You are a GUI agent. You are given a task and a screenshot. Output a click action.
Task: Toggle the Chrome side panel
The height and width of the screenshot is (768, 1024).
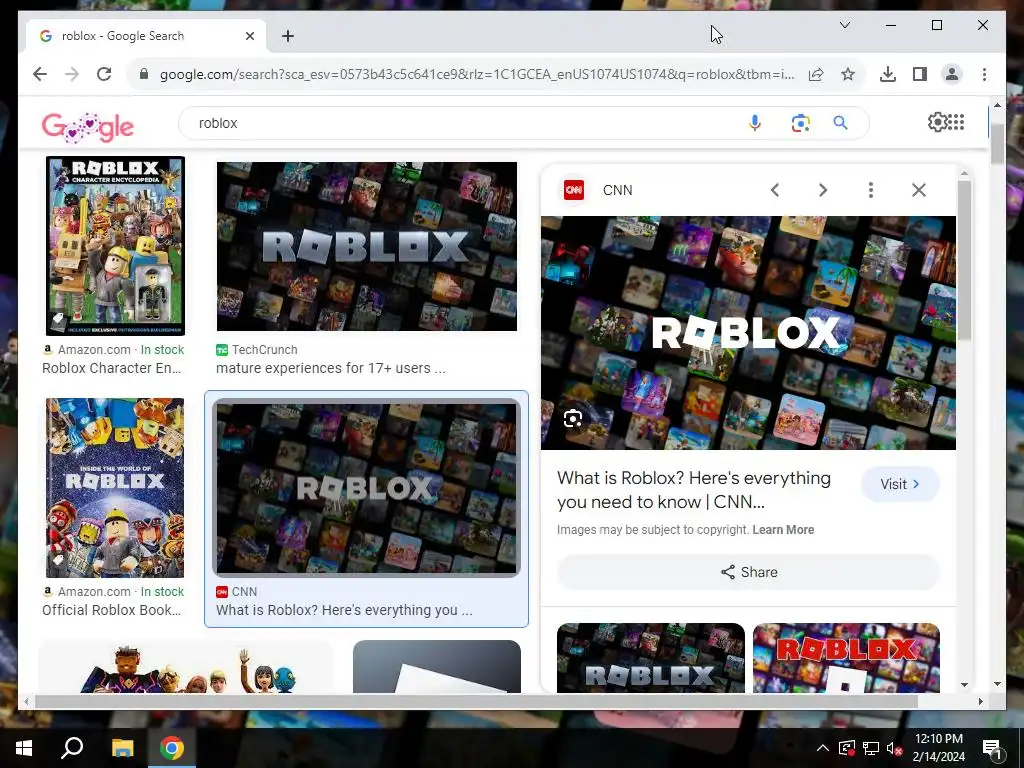click(x=920, y=74)
